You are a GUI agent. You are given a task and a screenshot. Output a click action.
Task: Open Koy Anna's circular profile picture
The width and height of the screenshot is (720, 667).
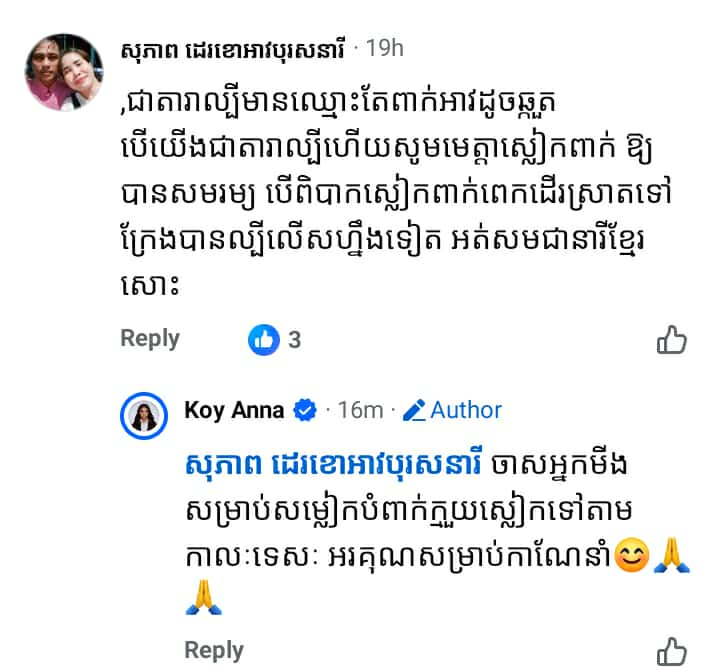pyautogui.click(x=145, y=416)
